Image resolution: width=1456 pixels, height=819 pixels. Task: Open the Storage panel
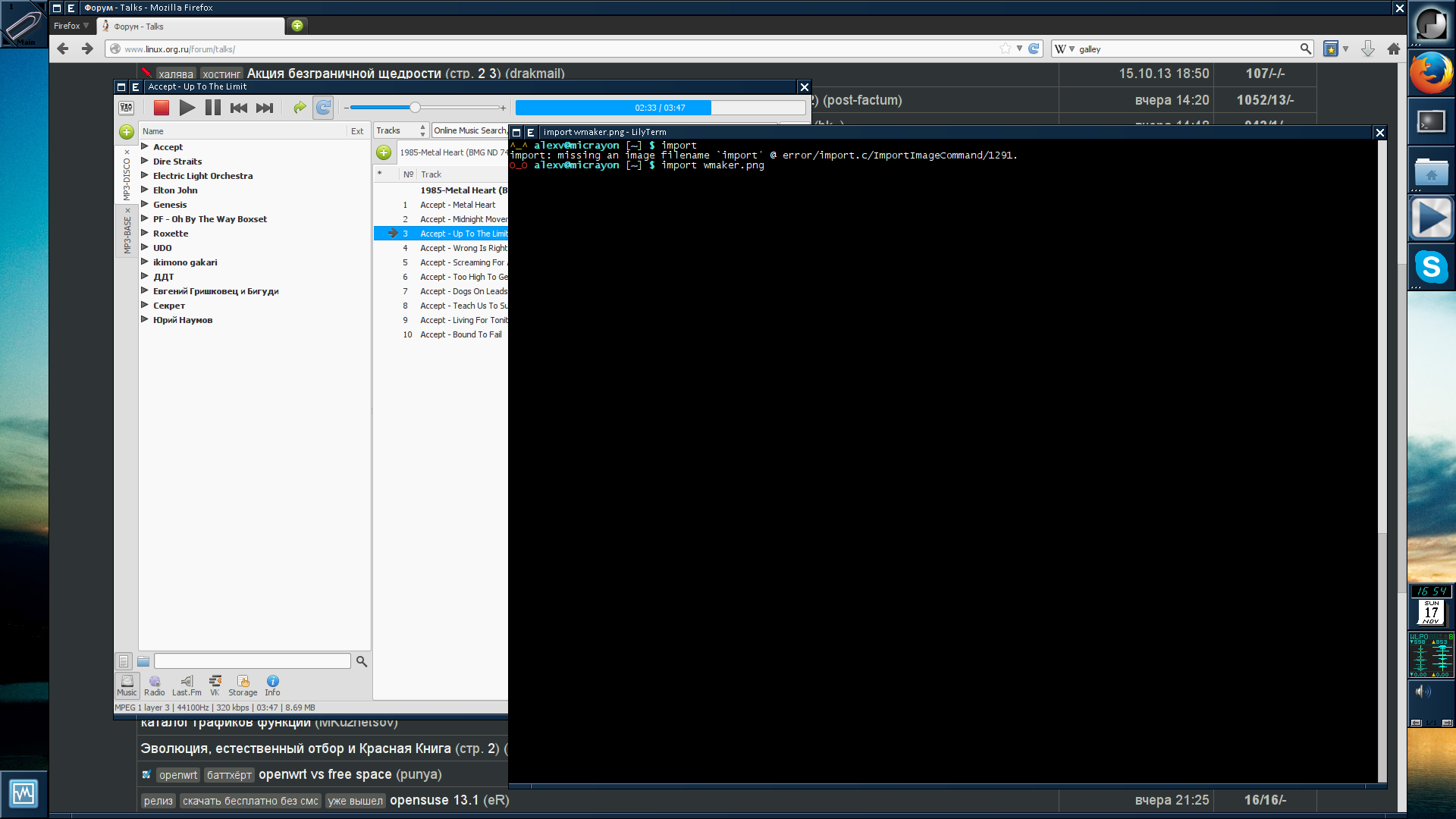click(x=243, y=686)
